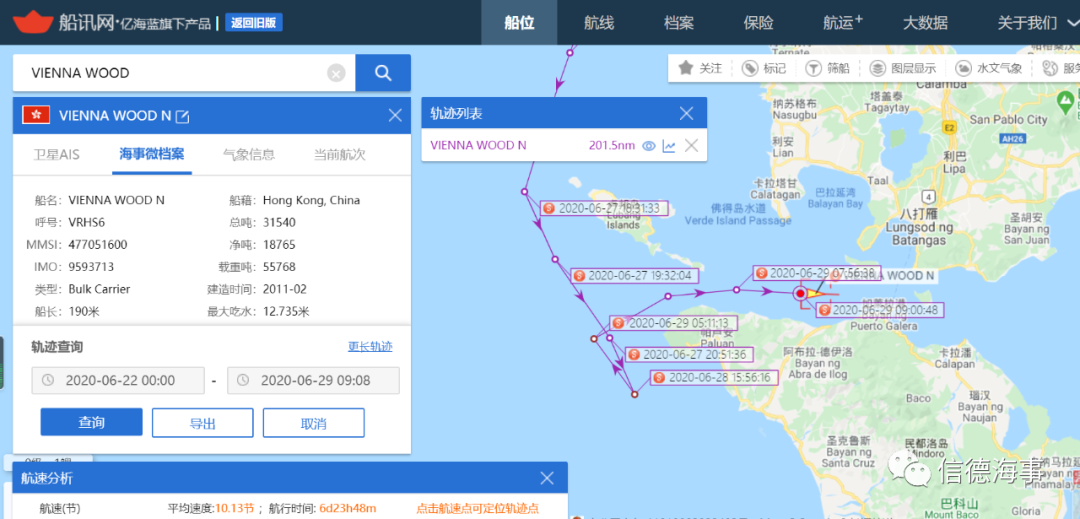Select 航线 in top navigation
The width and height of the screenshot is (1080, 519).
599,22
